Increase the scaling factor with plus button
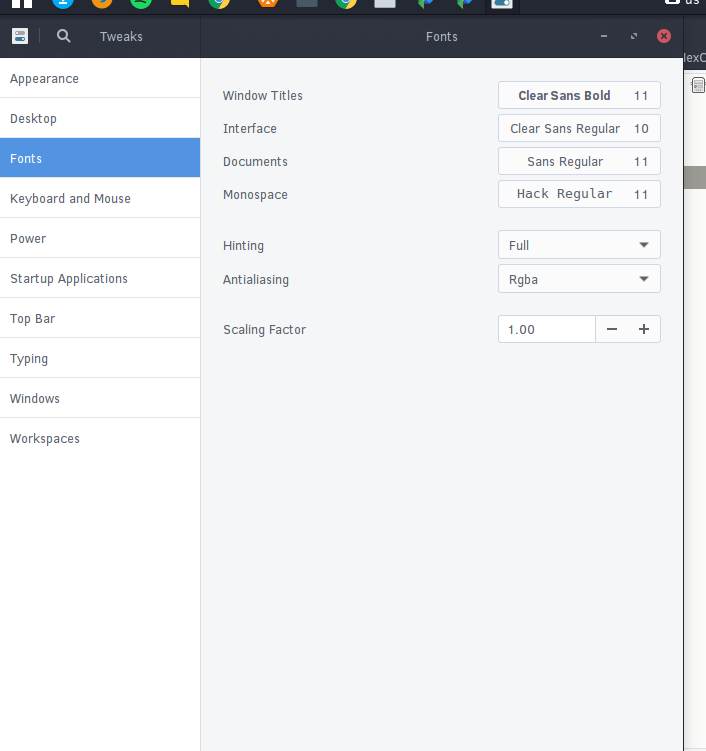The height and width of the screenshot is (751, 706). coord(644,329)
